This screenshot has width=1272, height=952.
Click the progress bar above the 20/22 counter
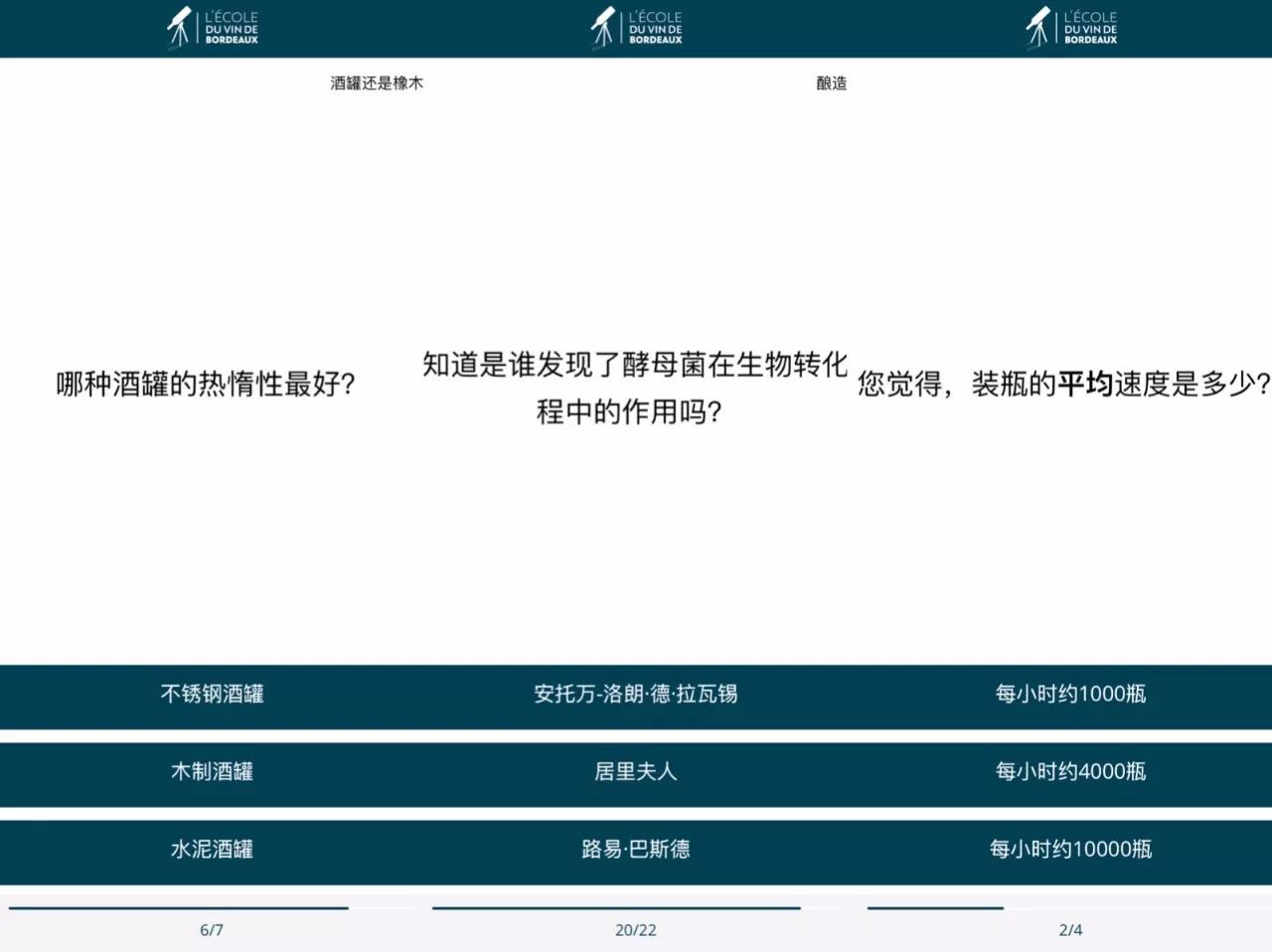(x=636, y=907)
